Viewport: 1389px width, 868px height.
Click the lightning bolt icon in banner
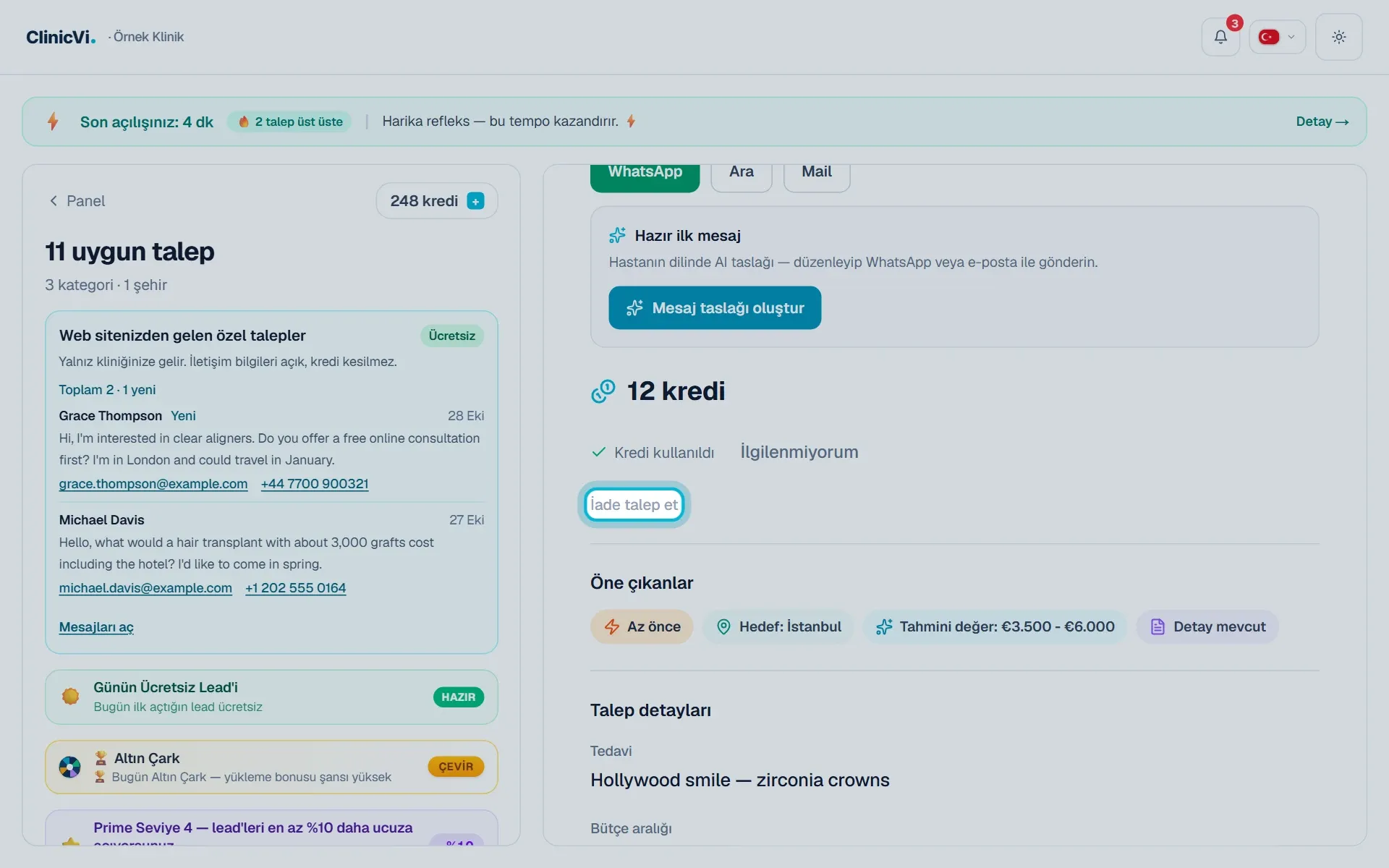pyautogui.click(x=53, y=122)
